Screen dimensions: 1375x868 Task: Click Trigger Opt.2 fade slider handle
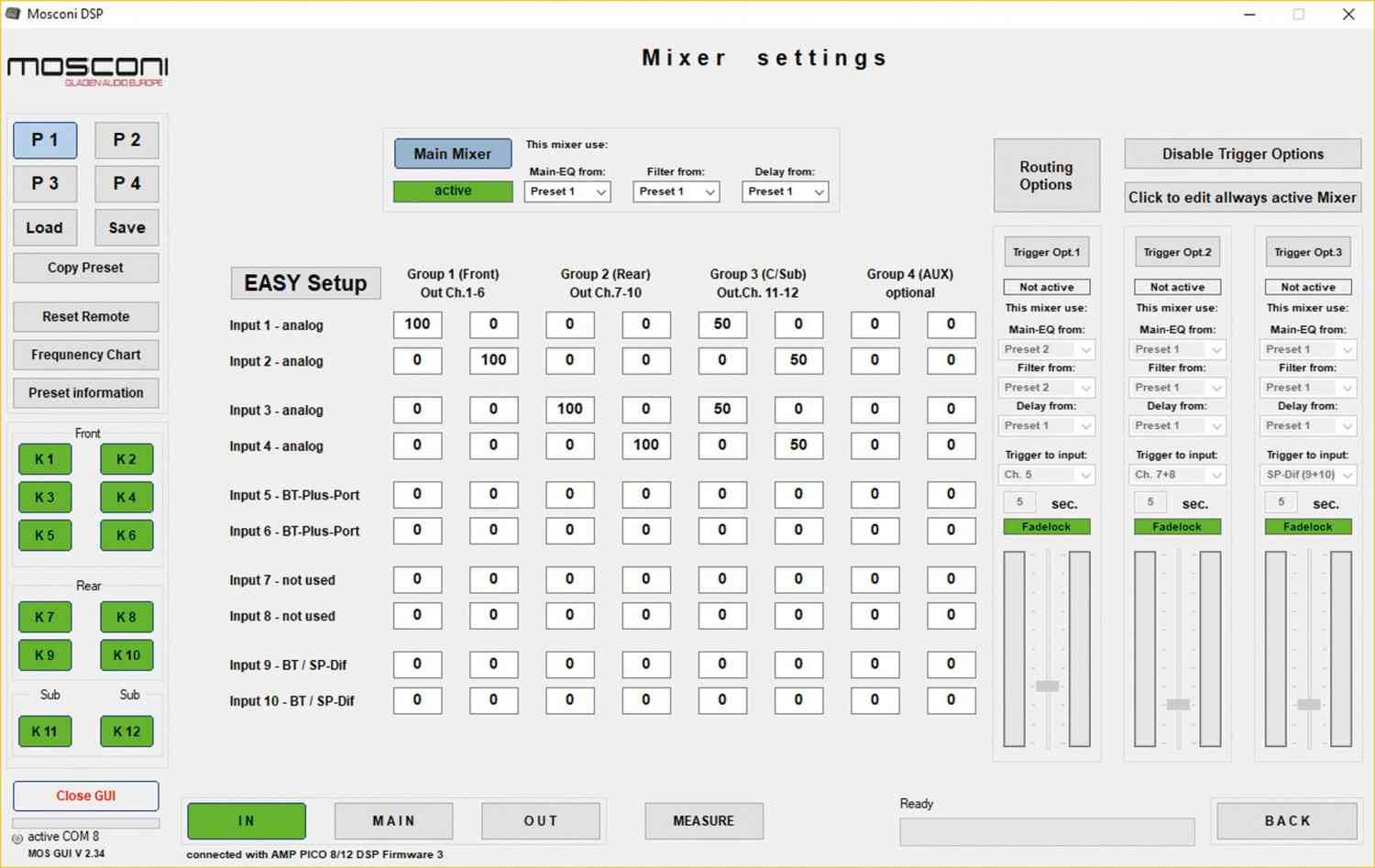click(x=1178, y=705)
